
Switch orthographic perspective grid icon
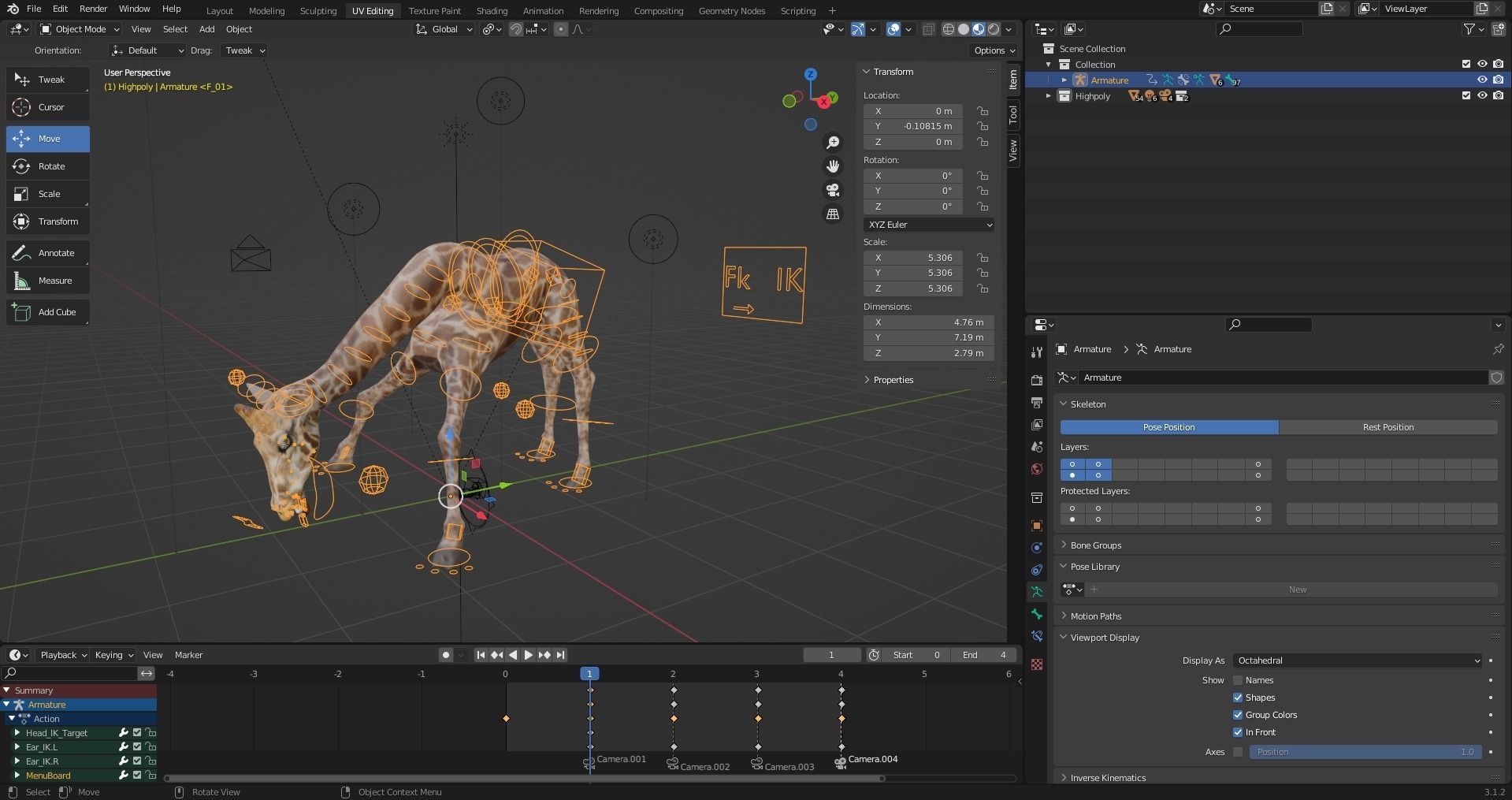[x=833, y=214]
